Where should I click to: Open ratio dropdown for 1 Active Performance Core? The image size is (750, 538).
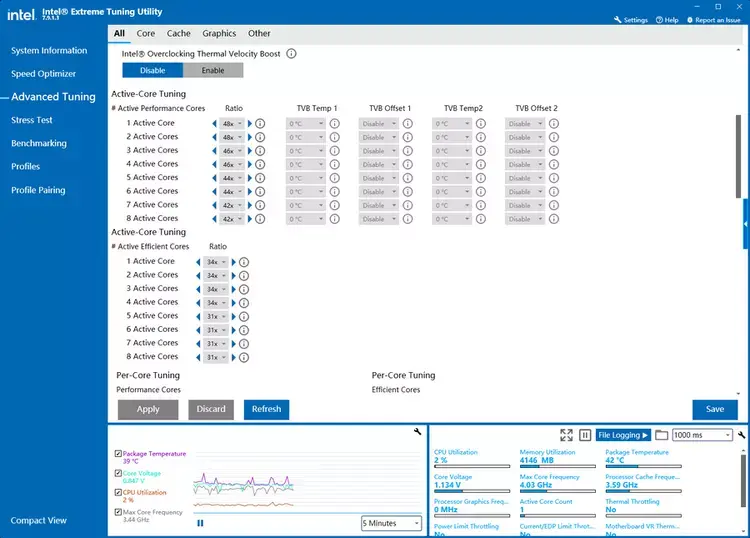point(232,123)
